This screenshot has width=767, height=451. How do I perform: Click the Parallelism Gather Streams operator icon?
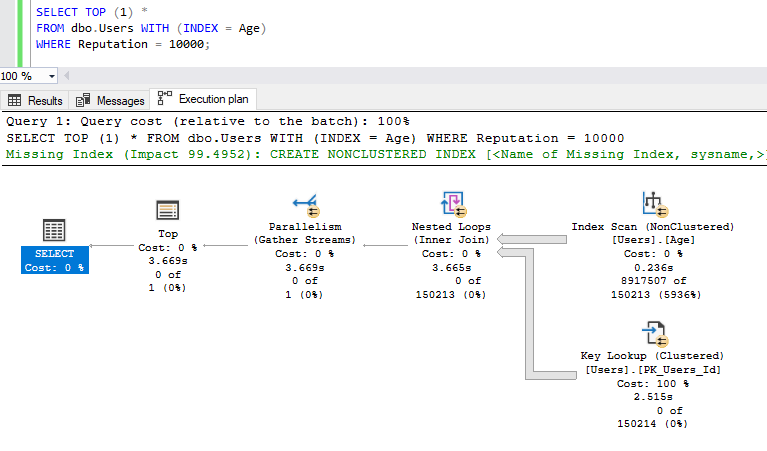click(306, 205)
